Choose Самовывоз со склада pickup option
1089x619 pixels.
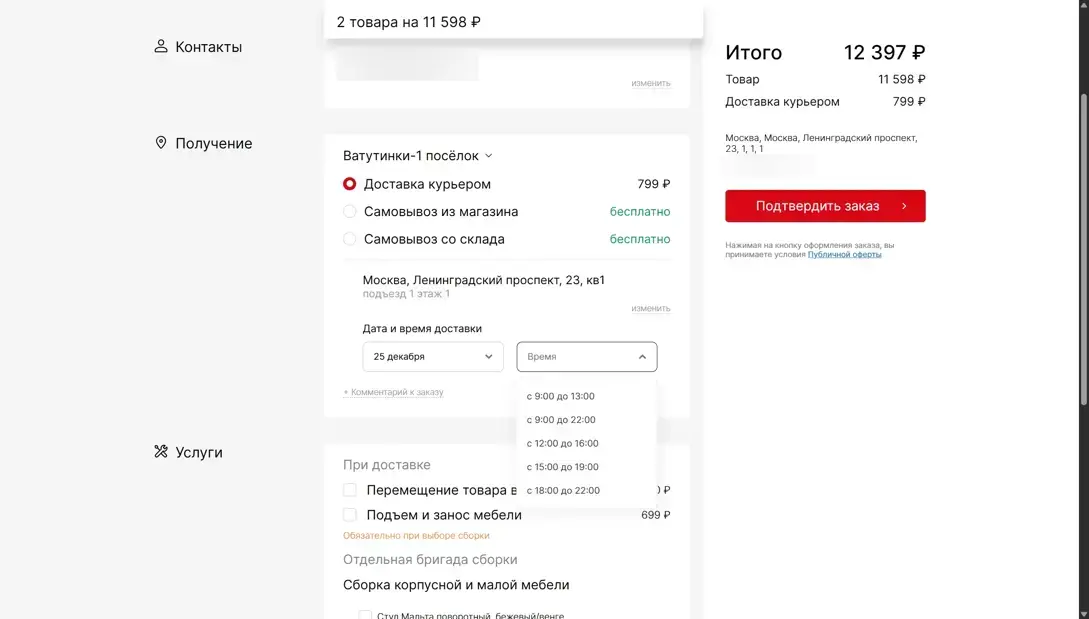350,239
